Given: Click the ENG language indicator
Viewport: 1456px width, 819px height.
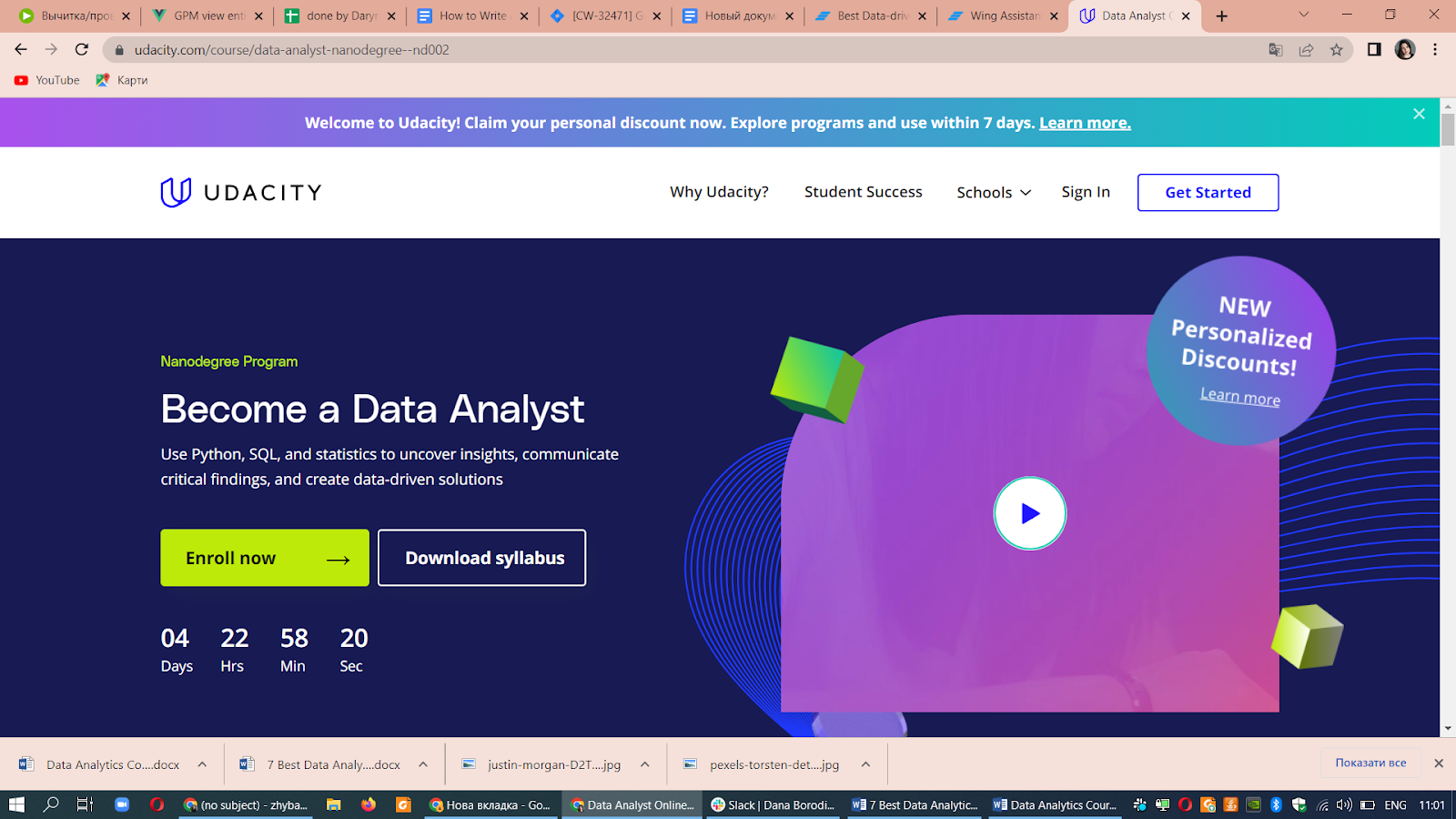Looking at the screenshot, I should [x=1395, y=804].
